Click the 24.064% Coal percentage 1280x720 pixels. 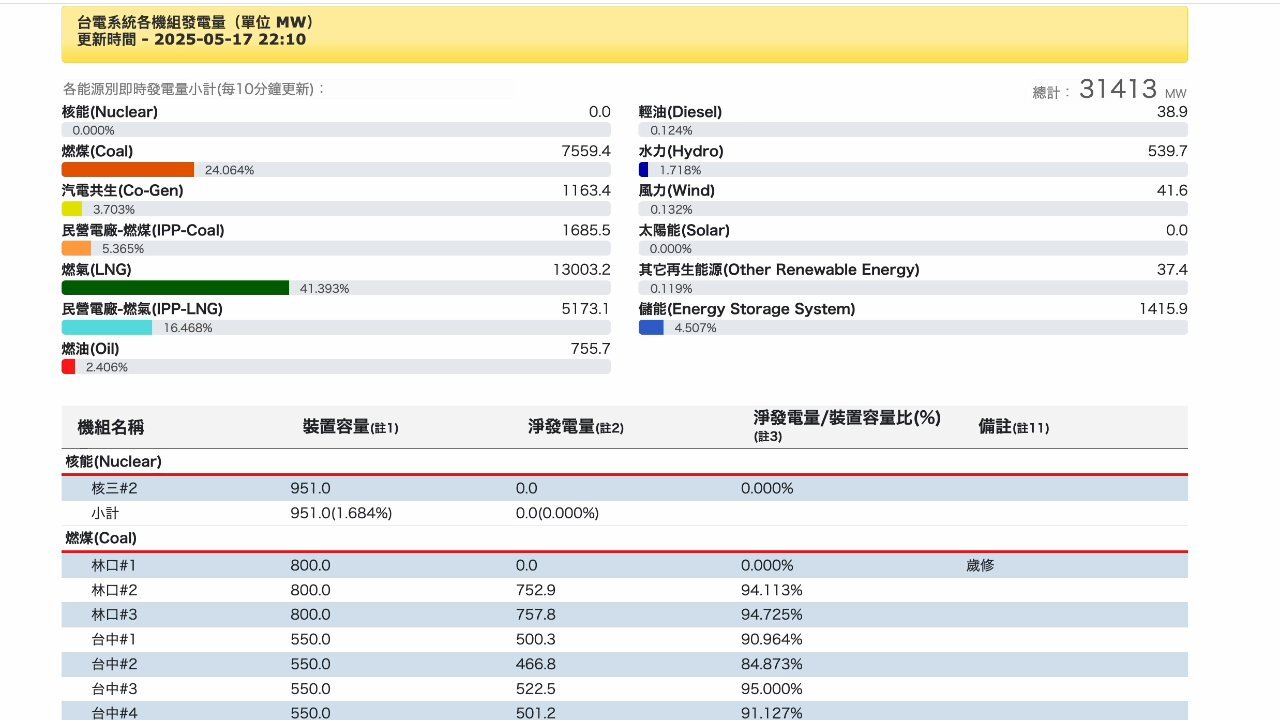(x=230, y=170)
